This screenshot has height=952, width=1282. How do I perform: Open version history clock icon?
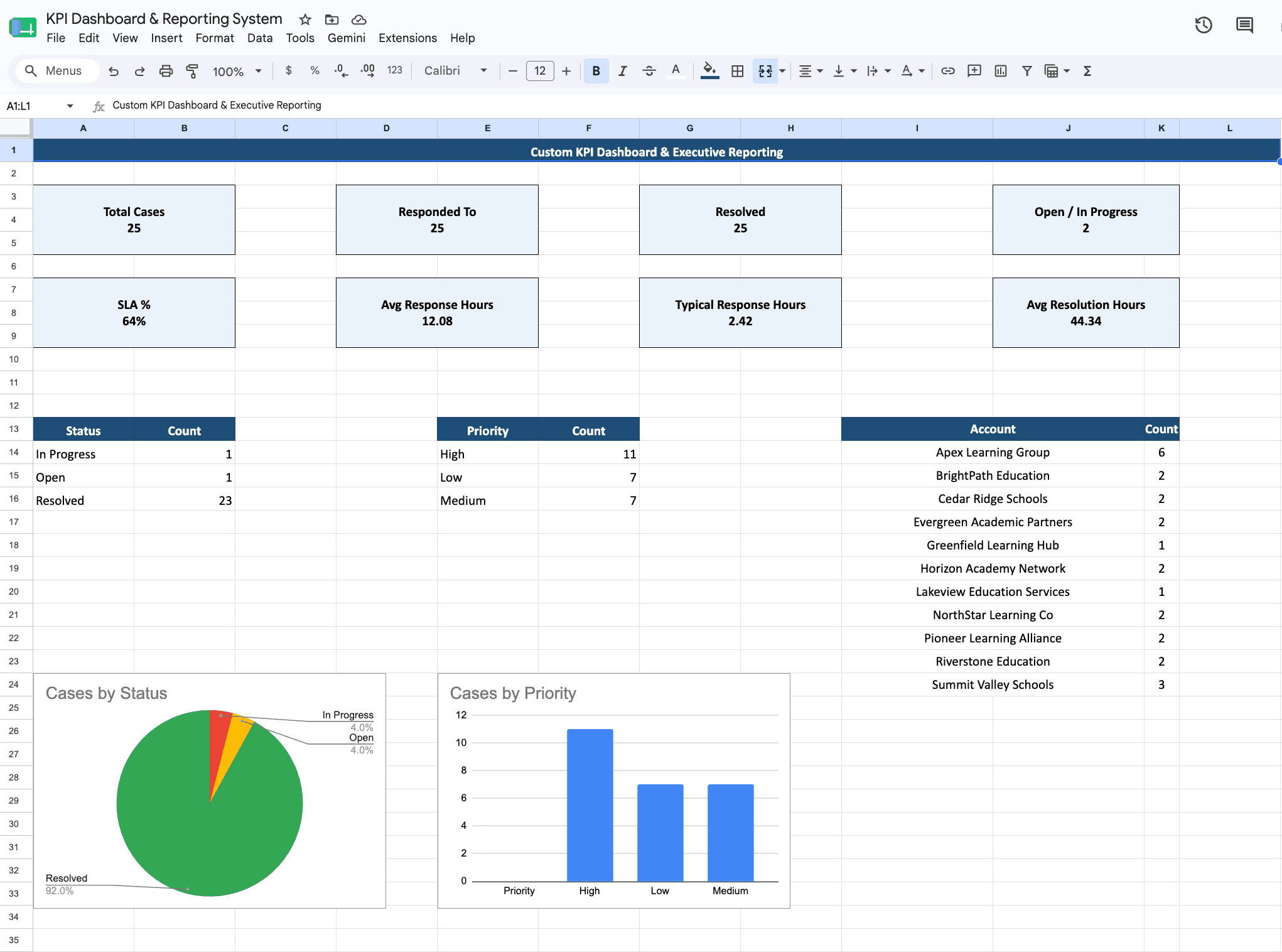1204,25
